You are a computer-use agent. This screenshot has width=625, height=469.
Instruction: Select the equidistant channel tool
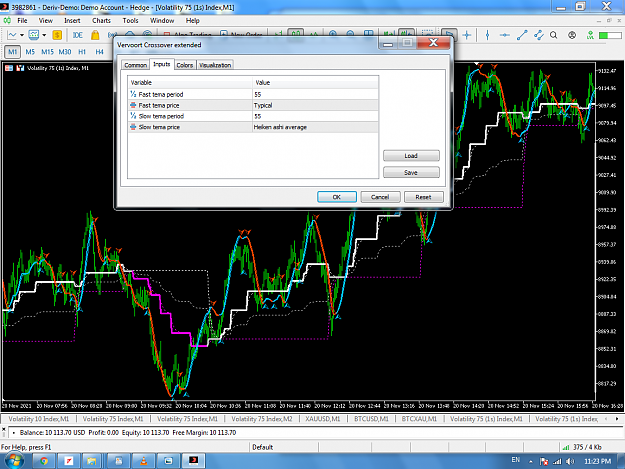(x=539, y=35)
